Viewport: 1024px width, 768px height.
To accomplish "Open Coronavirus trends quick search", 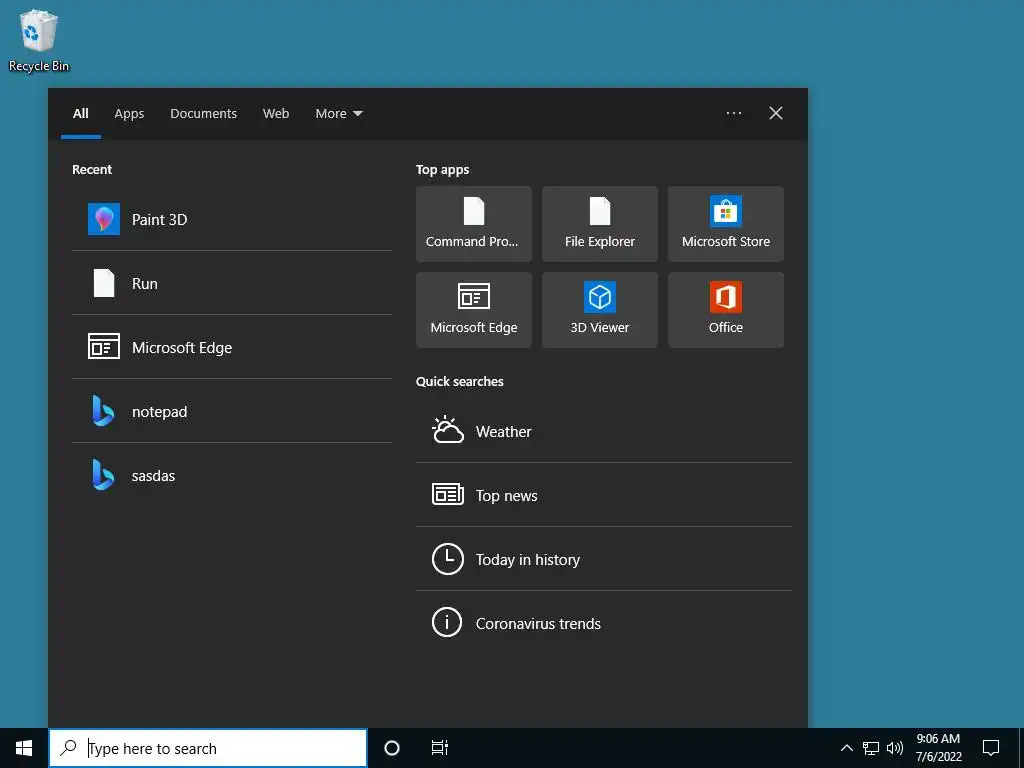I will coord(604,623).
